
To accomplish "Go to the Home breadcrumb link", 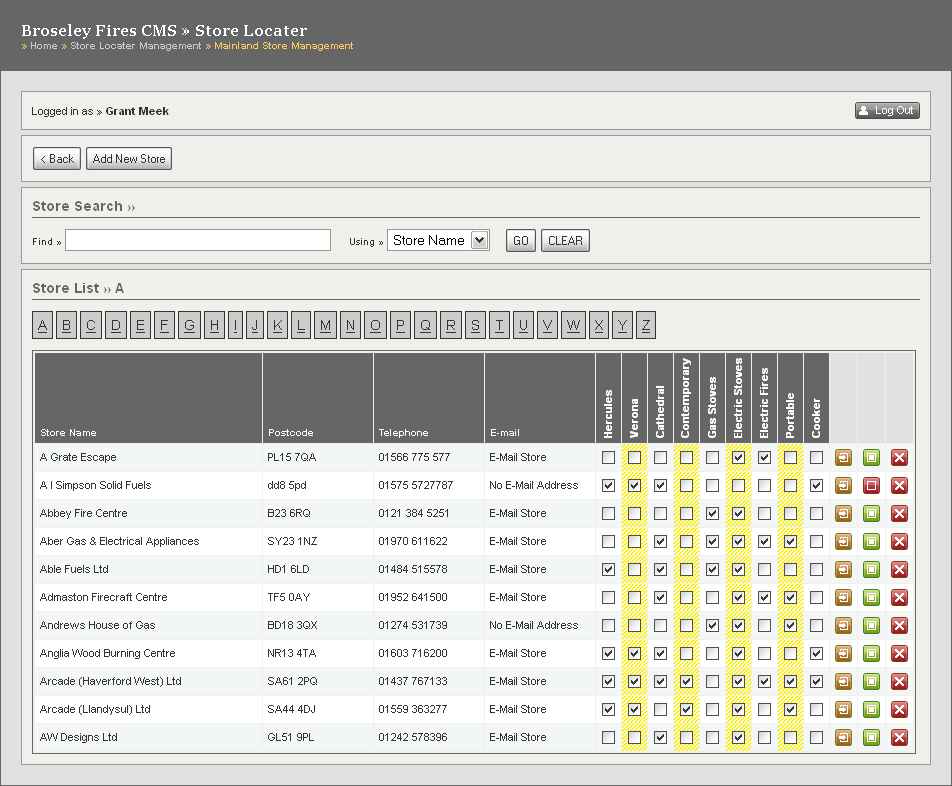I will point(43,46).
